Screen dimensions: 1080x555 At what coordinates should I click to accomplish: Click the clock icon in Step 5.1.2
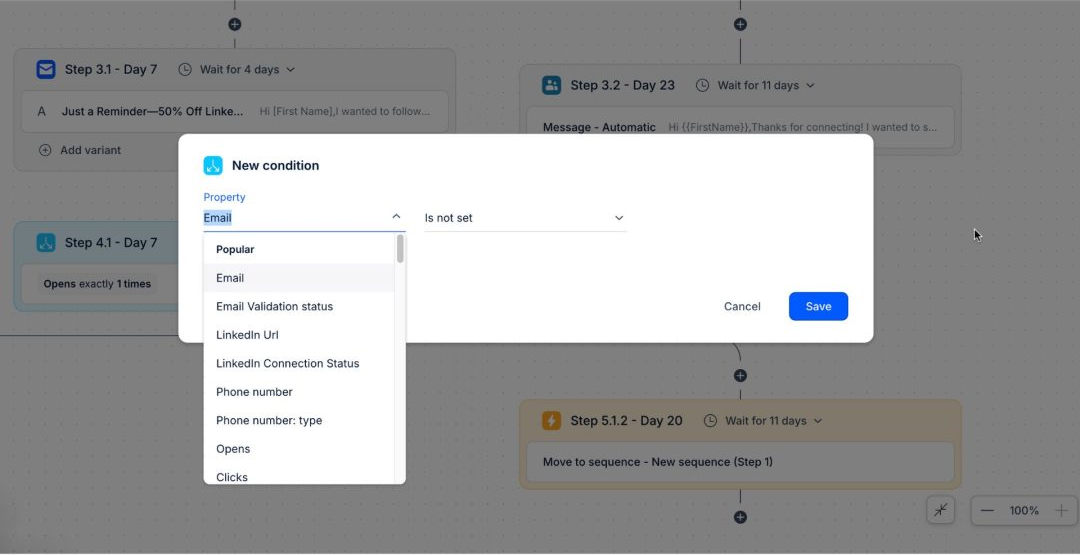[710, 421]
